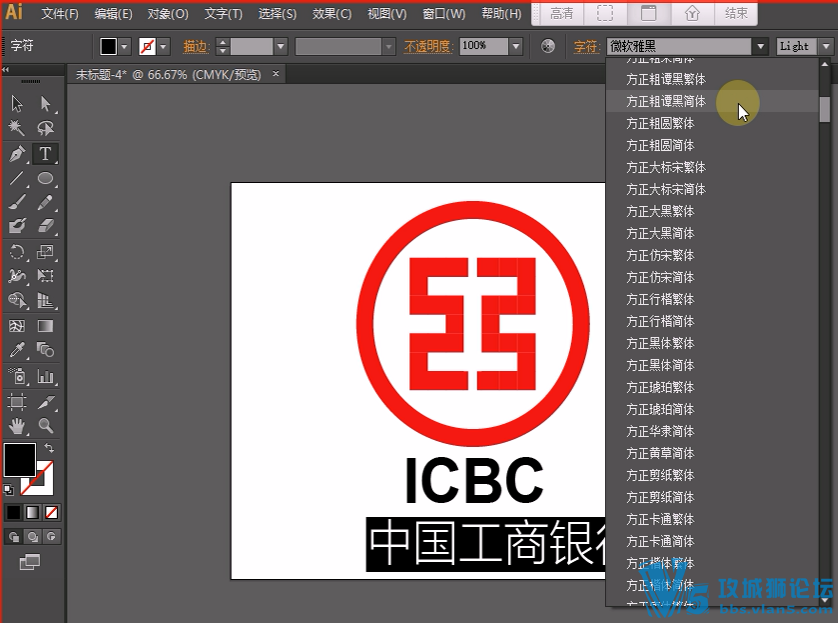Change screen mode button
Screen dimensions: 838x623
(x=29, y=562)
